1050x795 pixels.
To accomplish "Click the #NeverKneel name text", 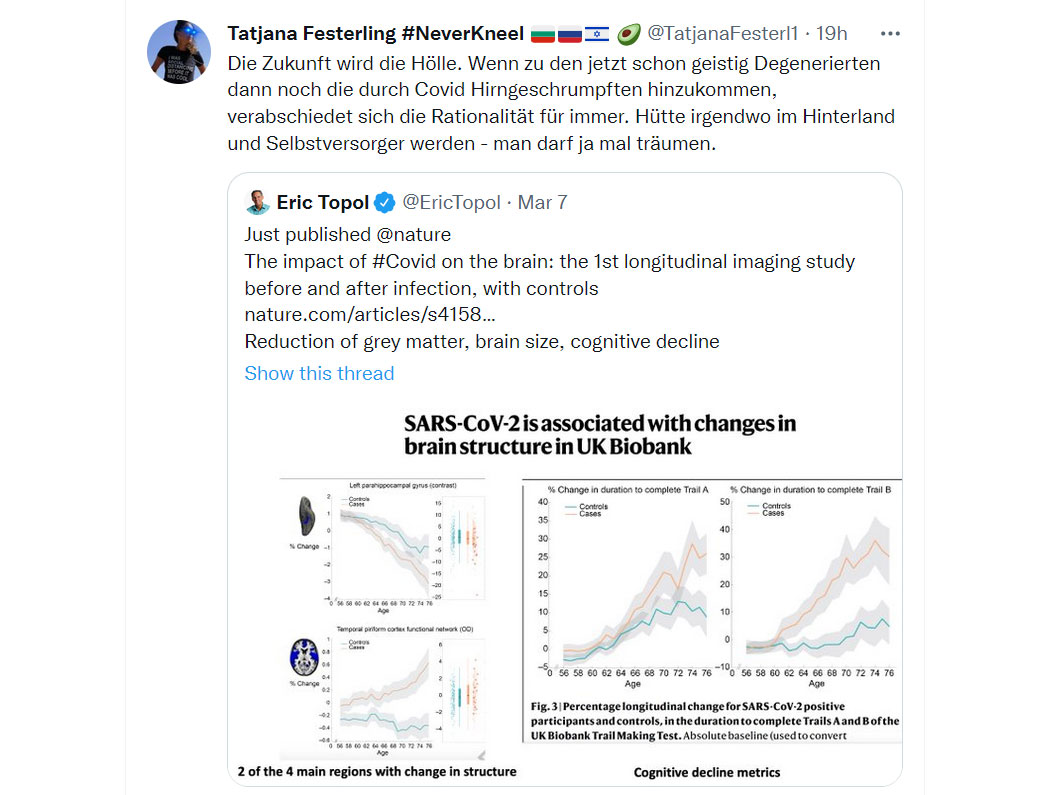I will (x=463, y=33).
